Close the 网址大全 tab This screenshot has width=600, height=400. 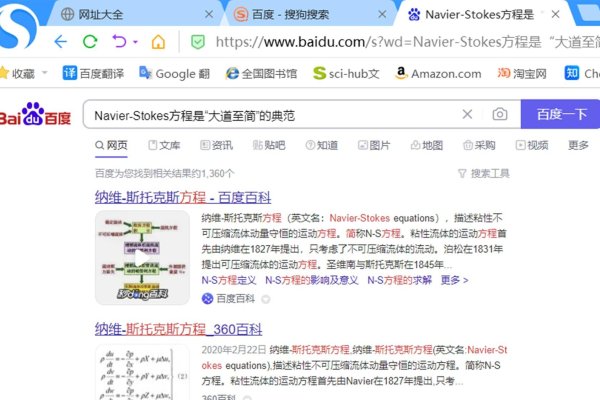pos(209,15)
